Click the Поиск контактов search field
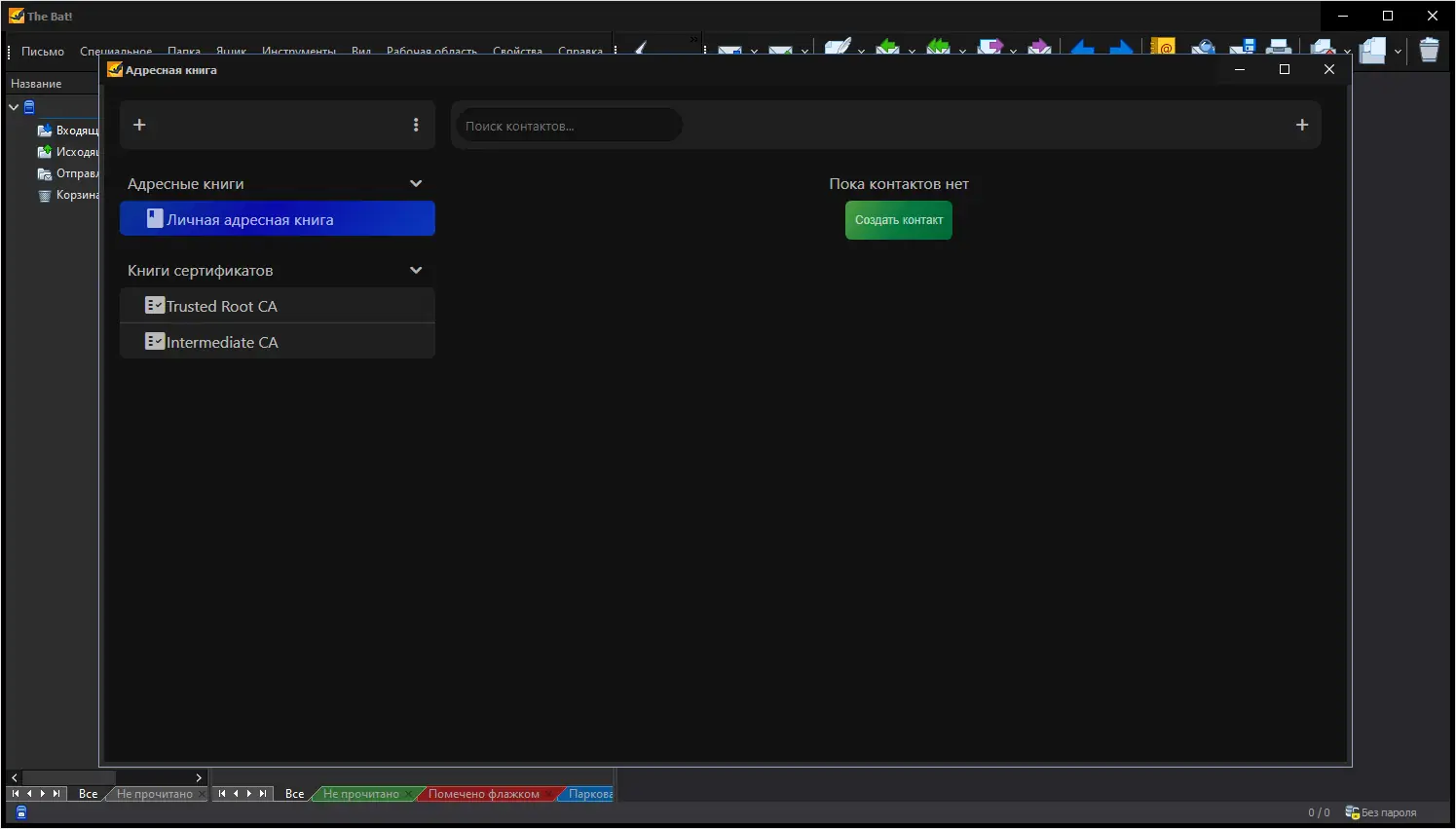Image resolution: width=1456 pixels, height=829 pixels. click(x=569, y=126)
